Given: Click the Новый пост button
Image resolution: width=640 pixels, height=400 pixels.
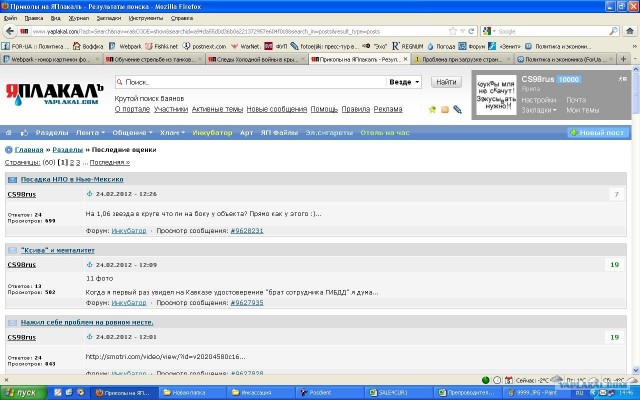Looking at the screenshot, I should pos(598,133).
